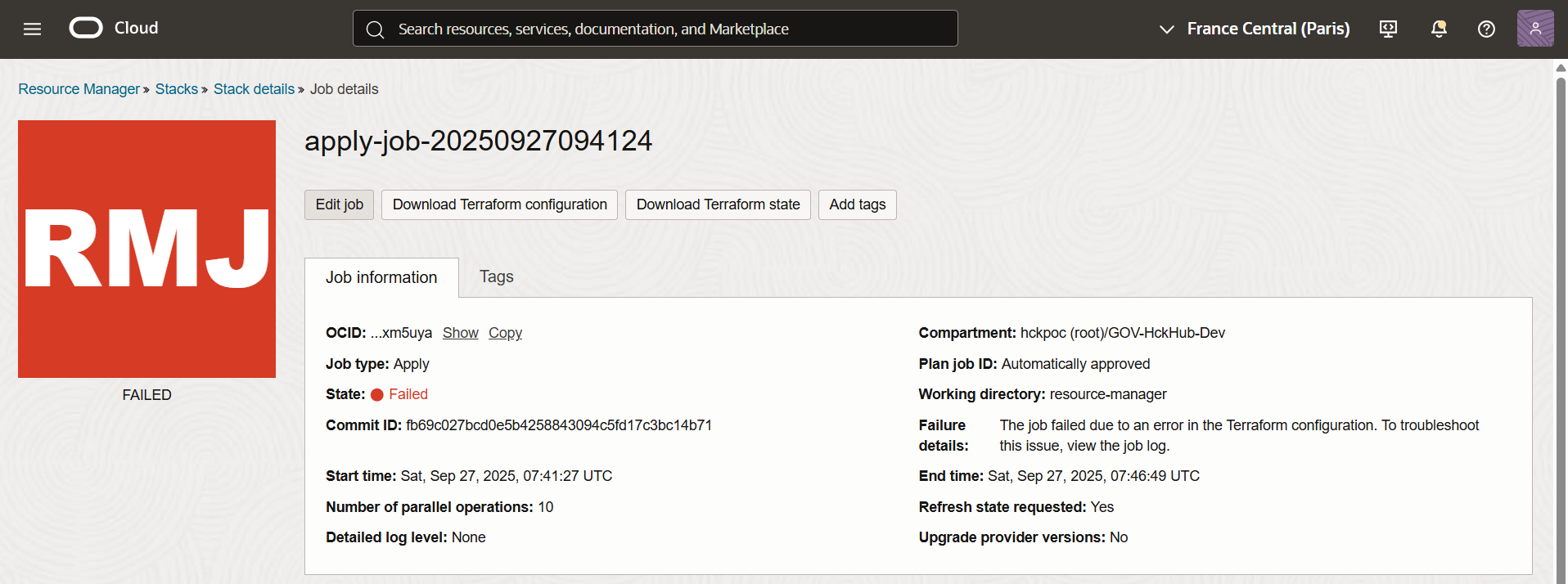Click the 'Automatically approved' plan job value

(x=1075, y=364)
